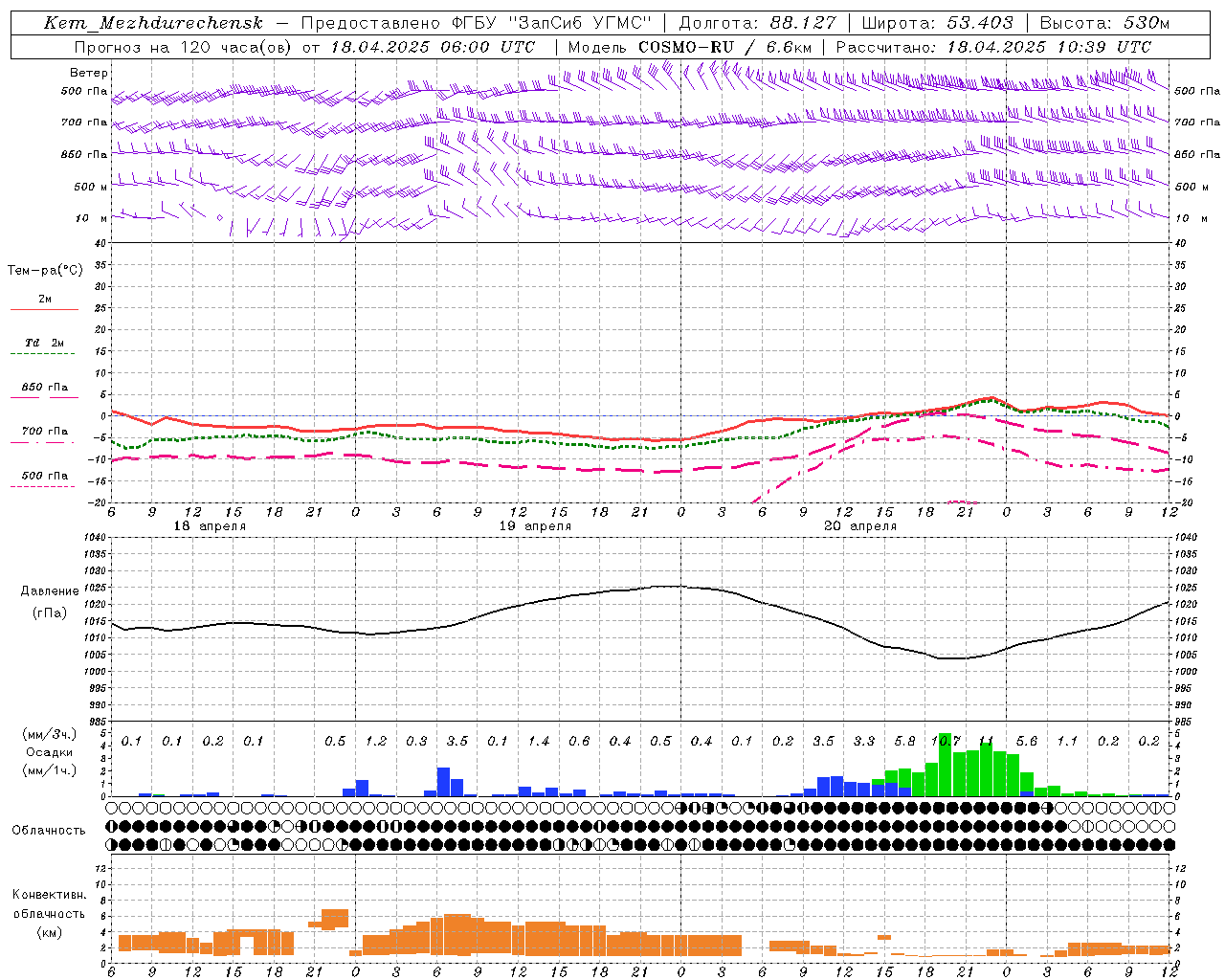Click the precipitation total 1.4
Screen dimensions: 1225x980
pyautogui.click(x=539, y=742)
